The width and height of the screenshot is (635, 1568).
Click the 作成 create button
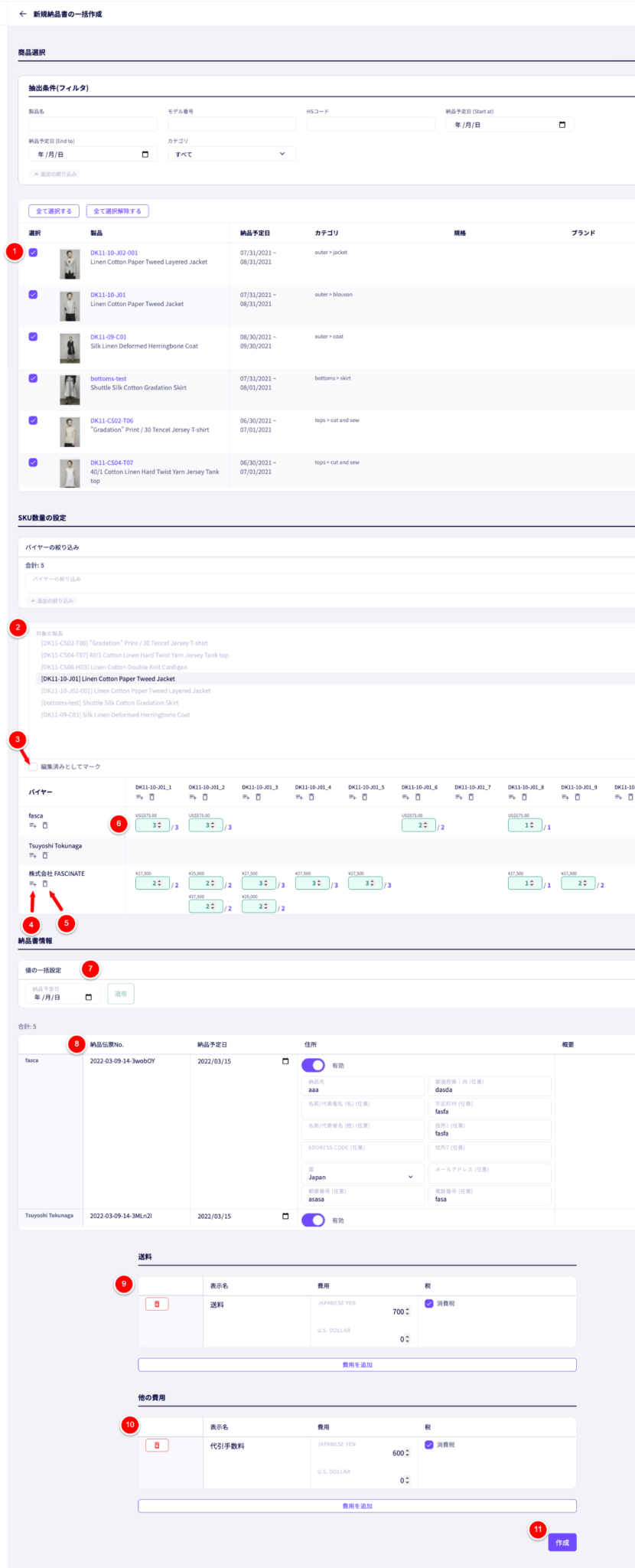click(x=562, y=1542)
